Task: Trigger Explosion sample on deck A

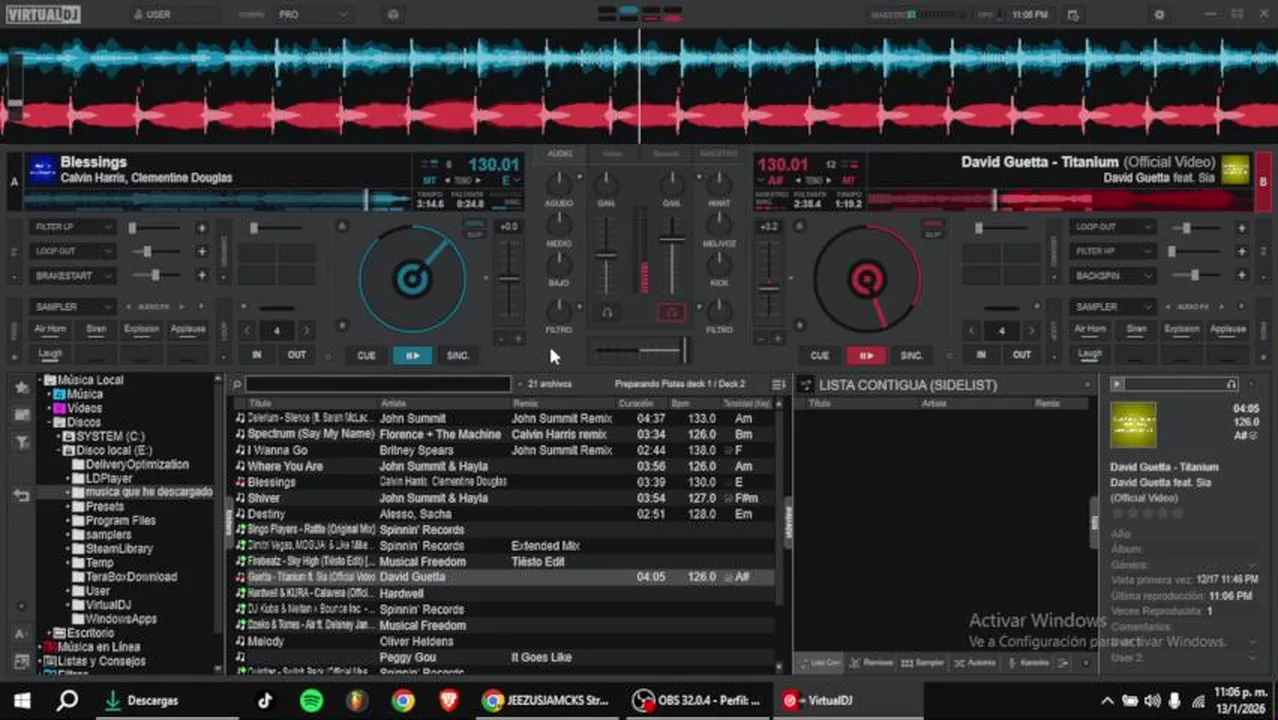Action: pos(142,329)
